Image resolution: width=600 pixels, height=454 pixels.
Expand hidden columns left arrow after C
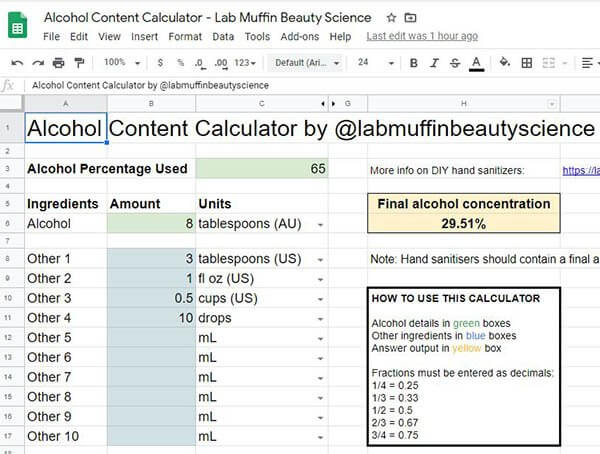tap(323, 104)
